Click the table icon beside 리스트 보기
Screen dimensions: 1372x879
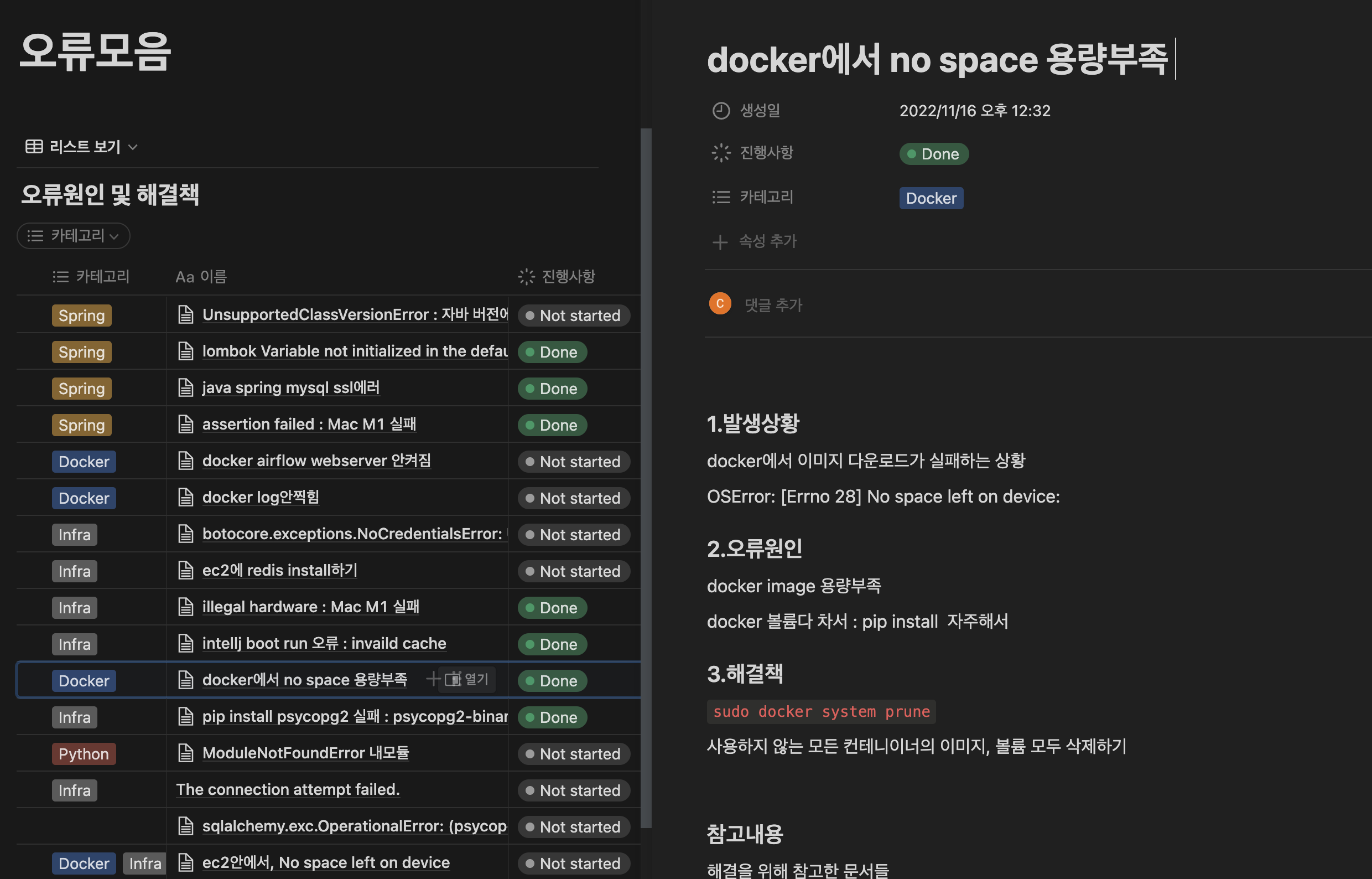(x=34, y=147)
